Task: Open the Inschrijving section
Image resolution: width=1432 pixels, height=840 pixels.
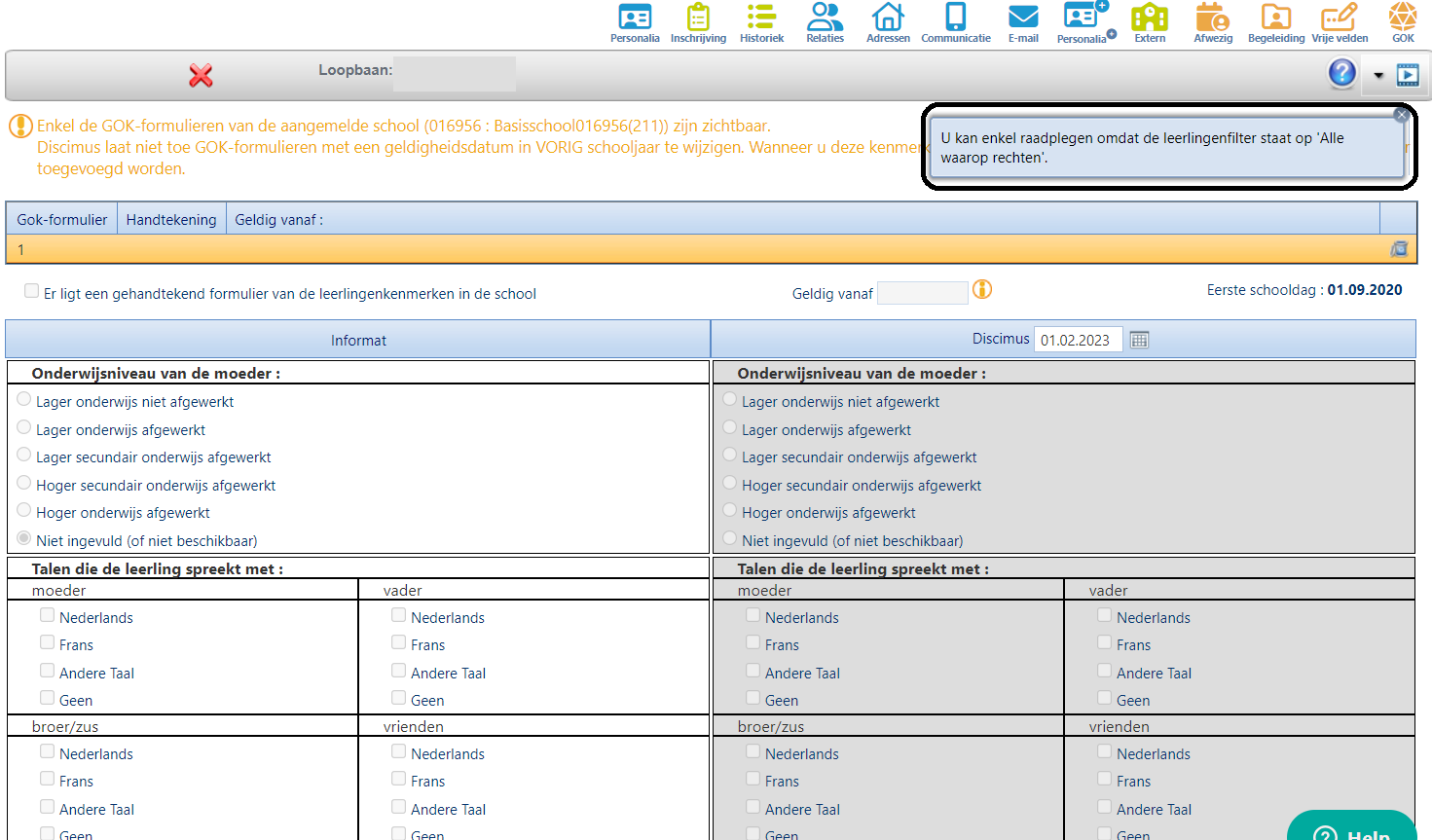Action: 698,22
